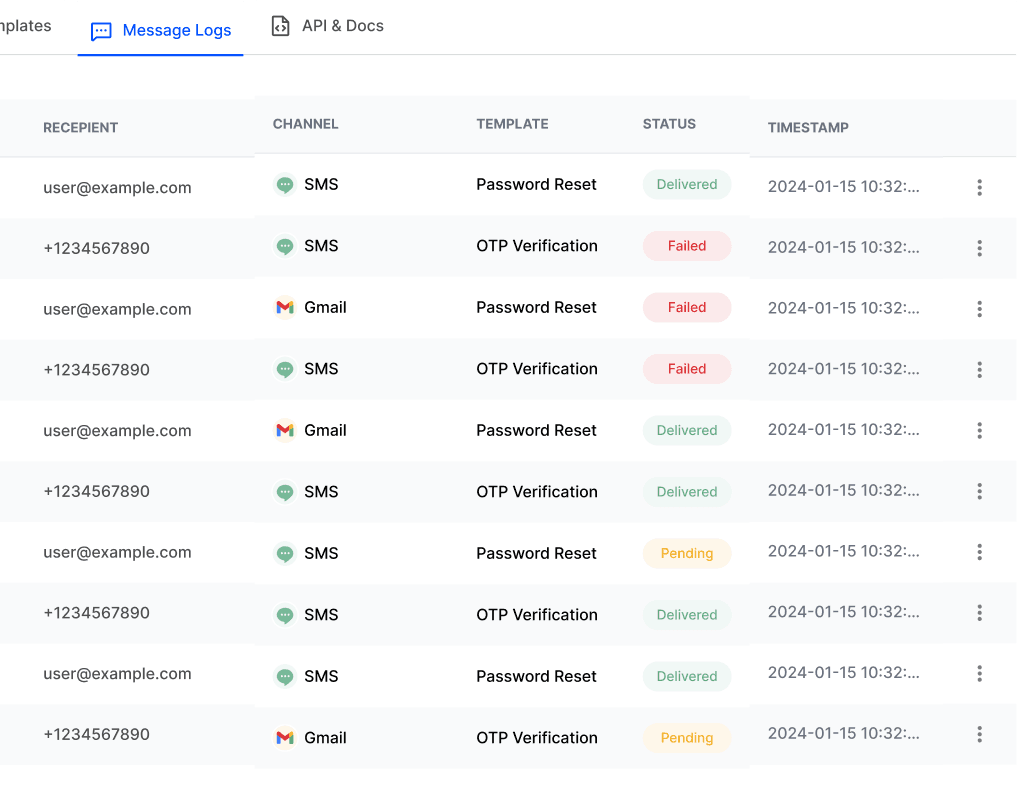Click the timestamp in the Gmail OTP Verification row

[844, 734]
